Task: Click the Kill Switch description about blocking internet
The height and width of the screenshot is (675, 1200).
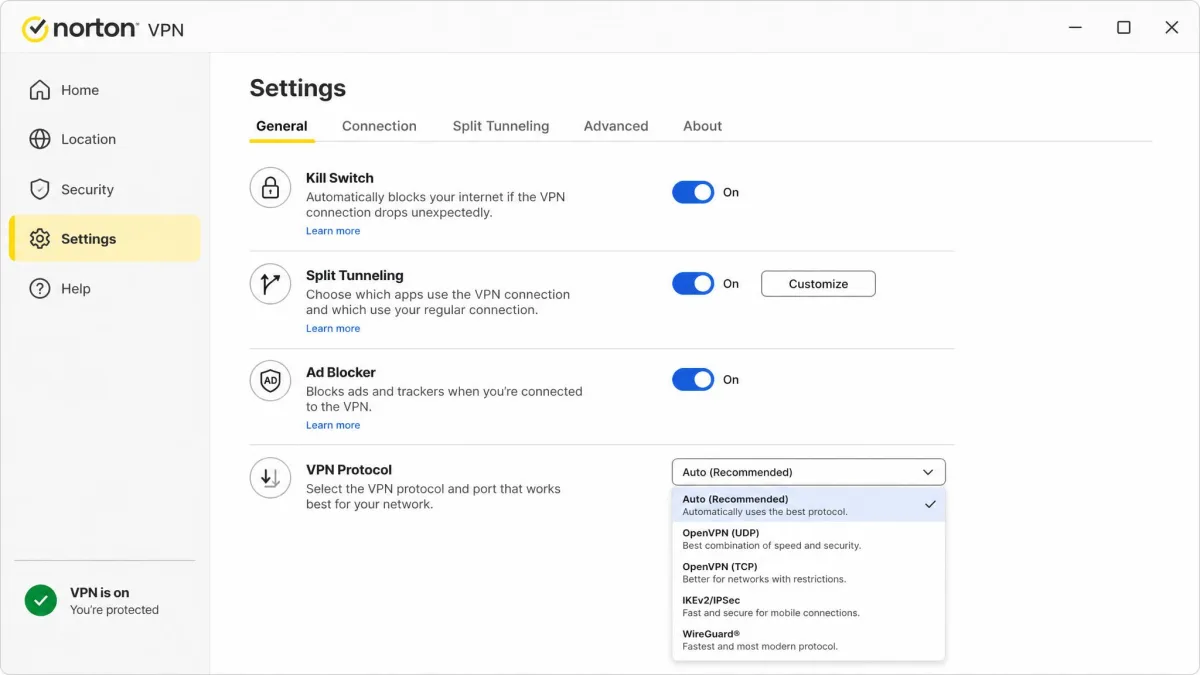Action: [436, 205]
